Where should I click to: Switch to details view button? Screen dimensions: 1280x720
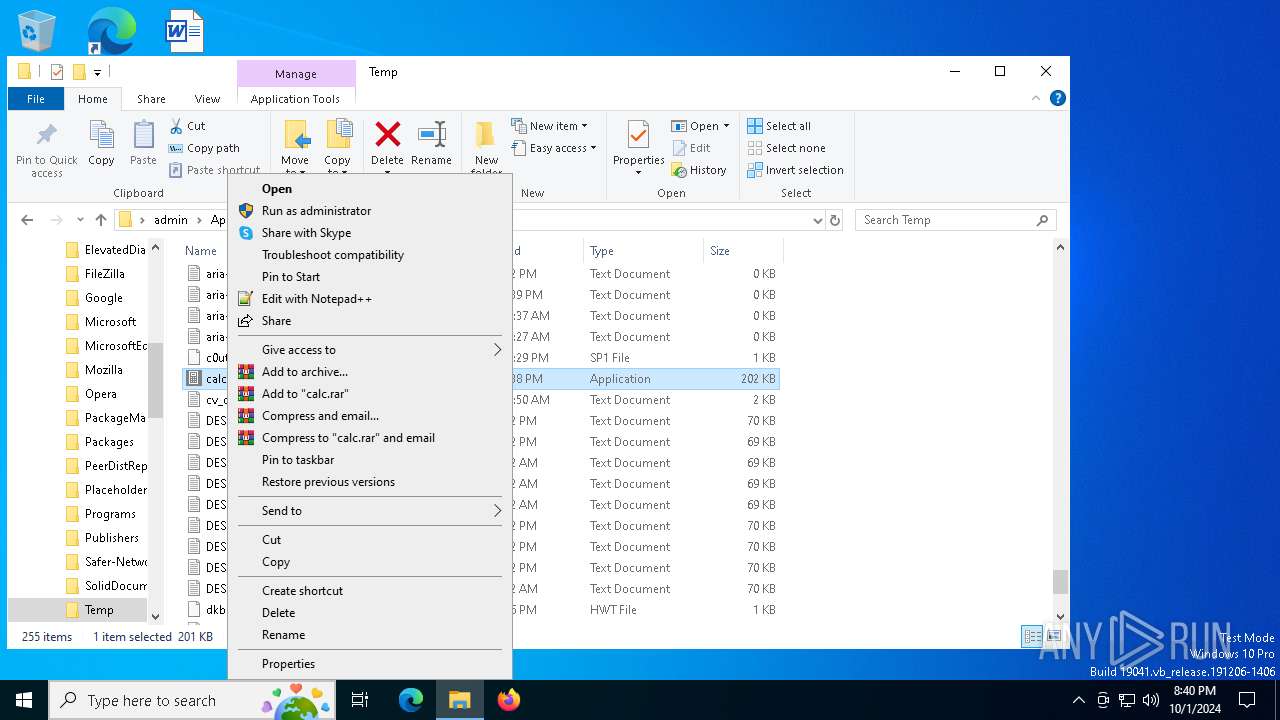[x=1032, y=637]
